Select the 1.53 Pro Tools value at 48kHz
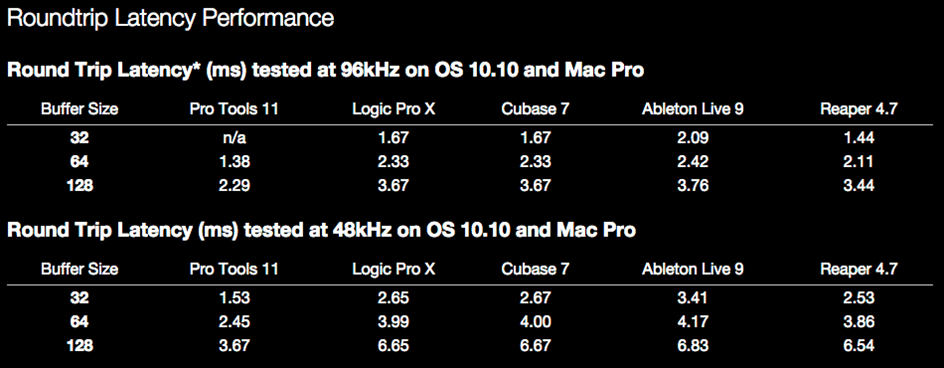The height and width of the screenshot is (368, 944). [x=234, y=298]
